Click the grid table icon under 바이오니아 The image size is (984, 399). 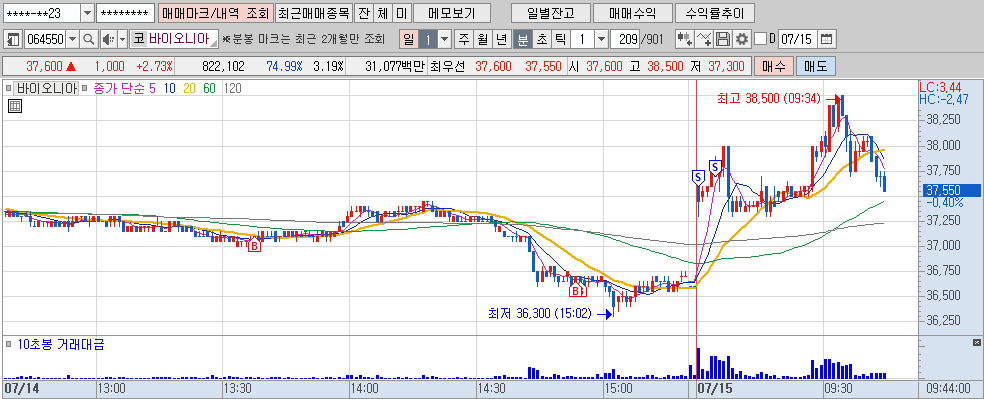point(14,106)
